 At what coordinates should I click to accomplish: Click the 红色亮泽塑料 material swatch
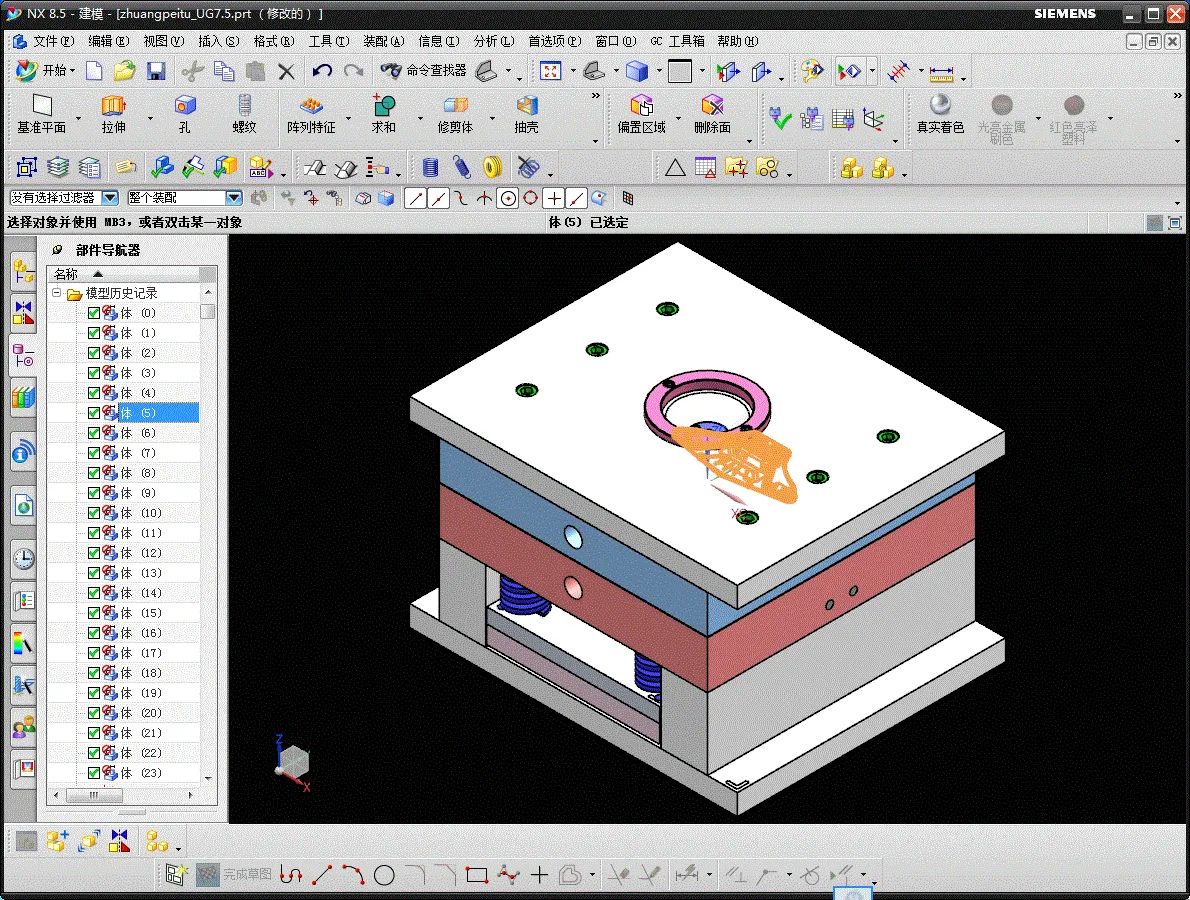1073,118
